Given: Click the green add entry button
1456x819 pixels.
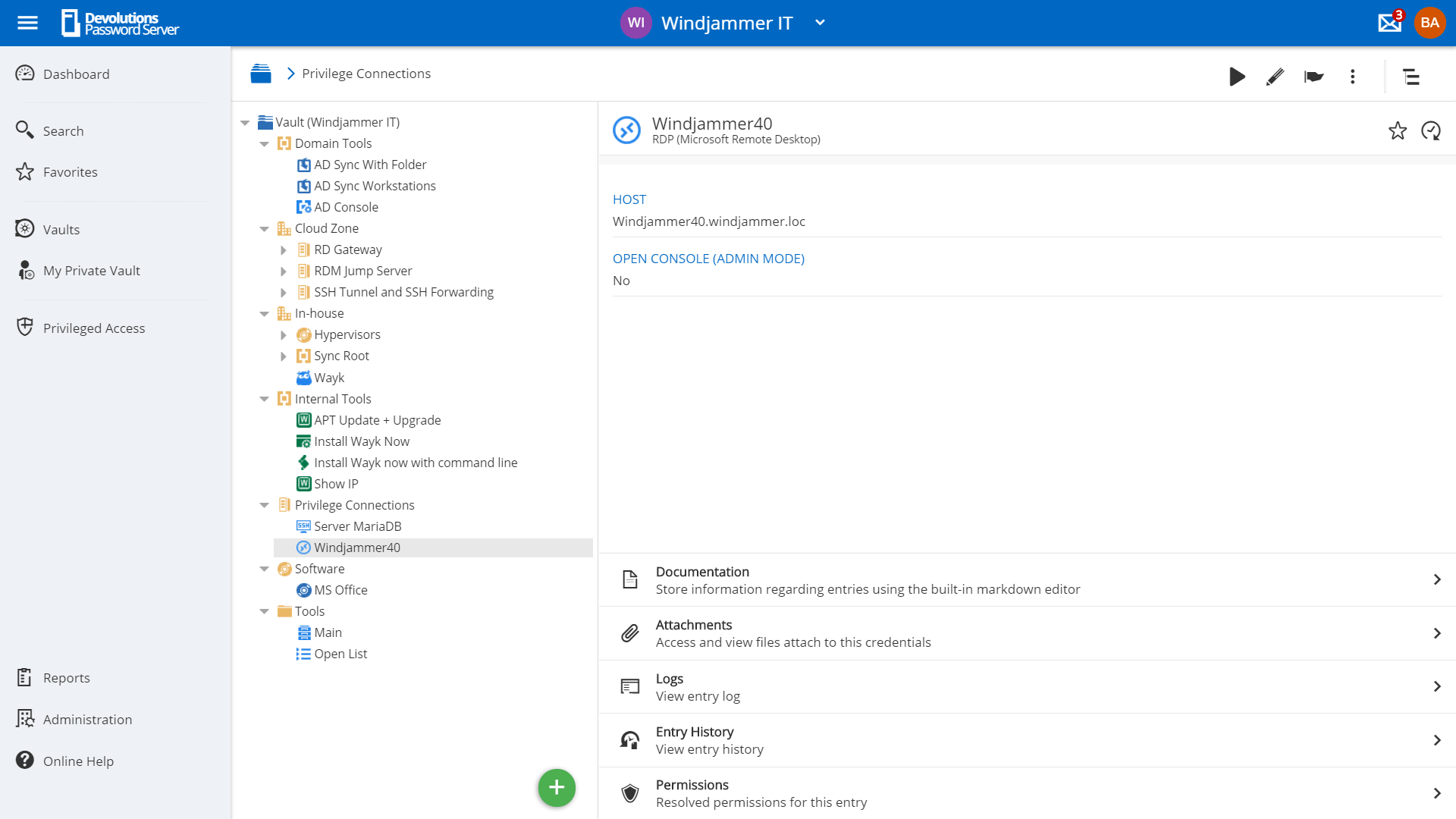Looking at the screenshot, I should (557, 788).
